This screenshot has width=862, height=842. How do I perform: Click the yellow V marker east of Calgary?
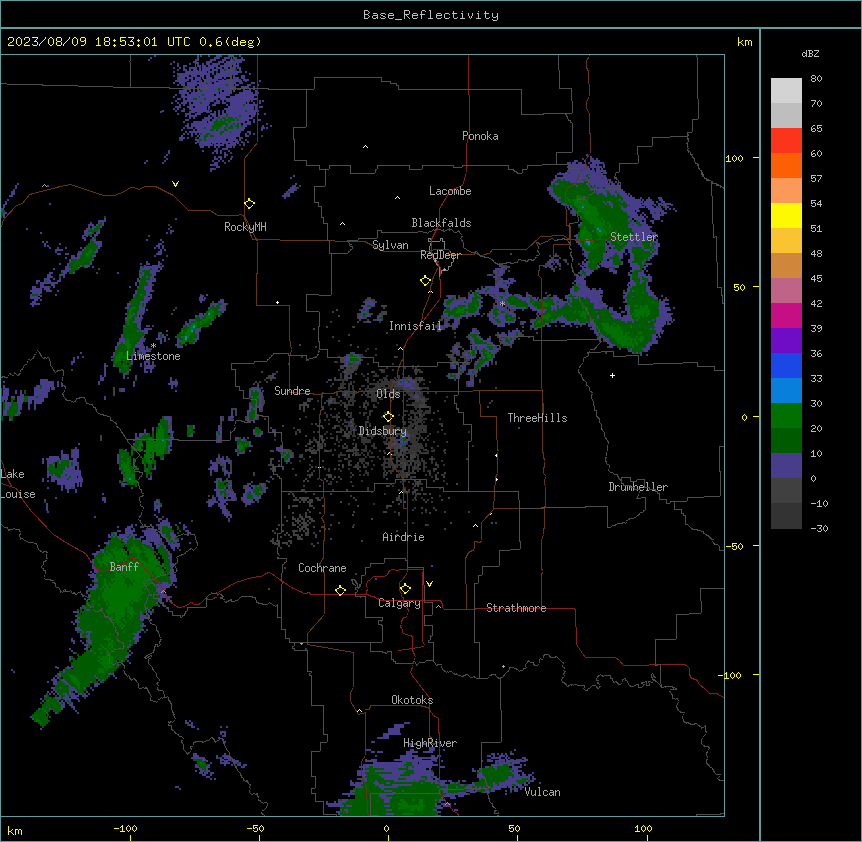[x=429, y=584]
